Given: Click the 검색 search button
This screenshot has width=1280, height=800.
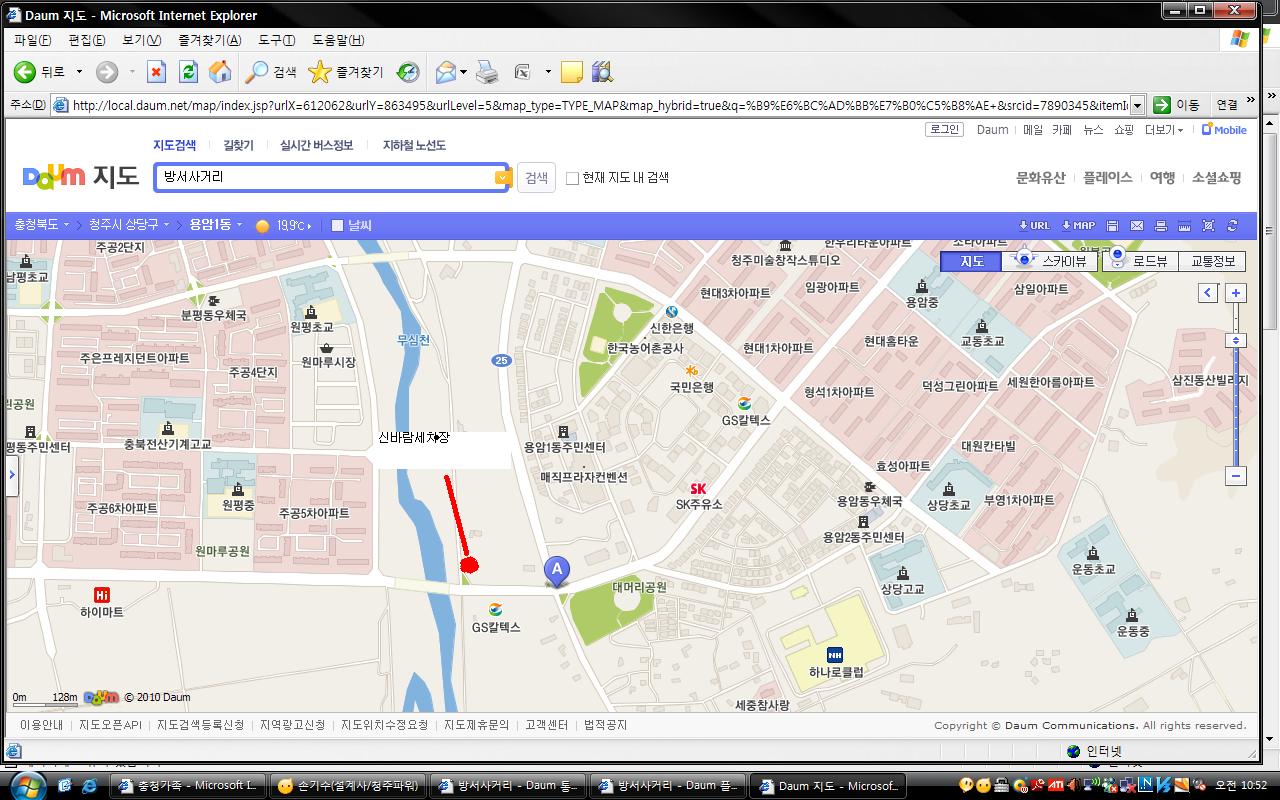Looking at the screenshot, I should (x=536, y=178).
